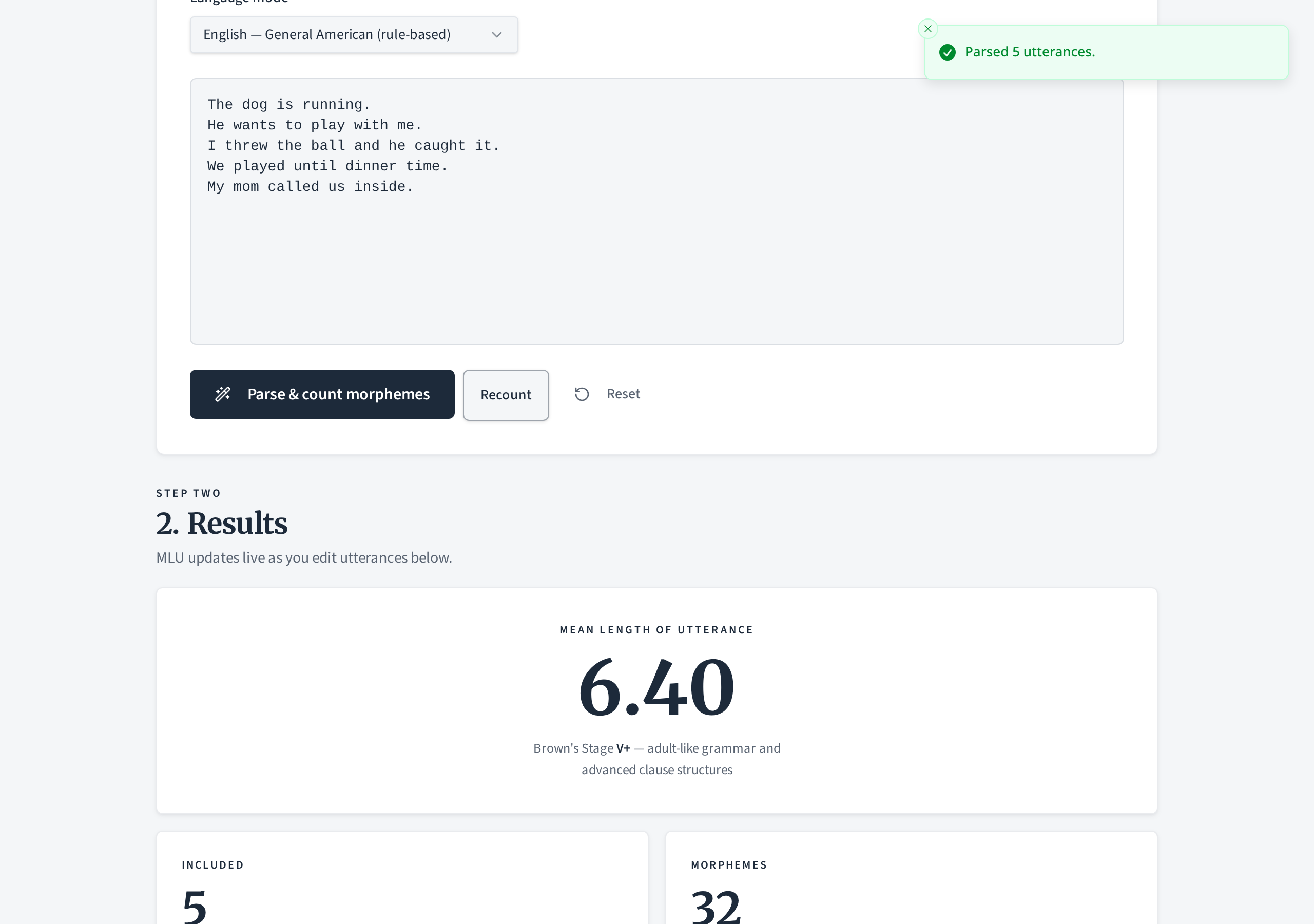Click the magic wand icon
The height and width of the screenshot is (924, 1314).
pyautogui.click(x=223, y=394)
